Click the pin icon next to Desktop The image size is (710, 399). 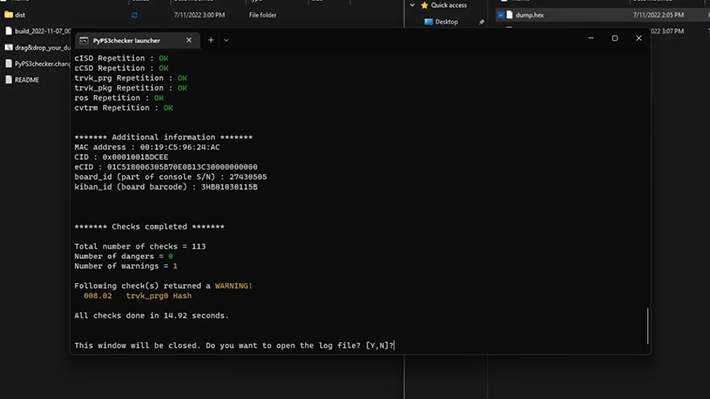(481, 22)
